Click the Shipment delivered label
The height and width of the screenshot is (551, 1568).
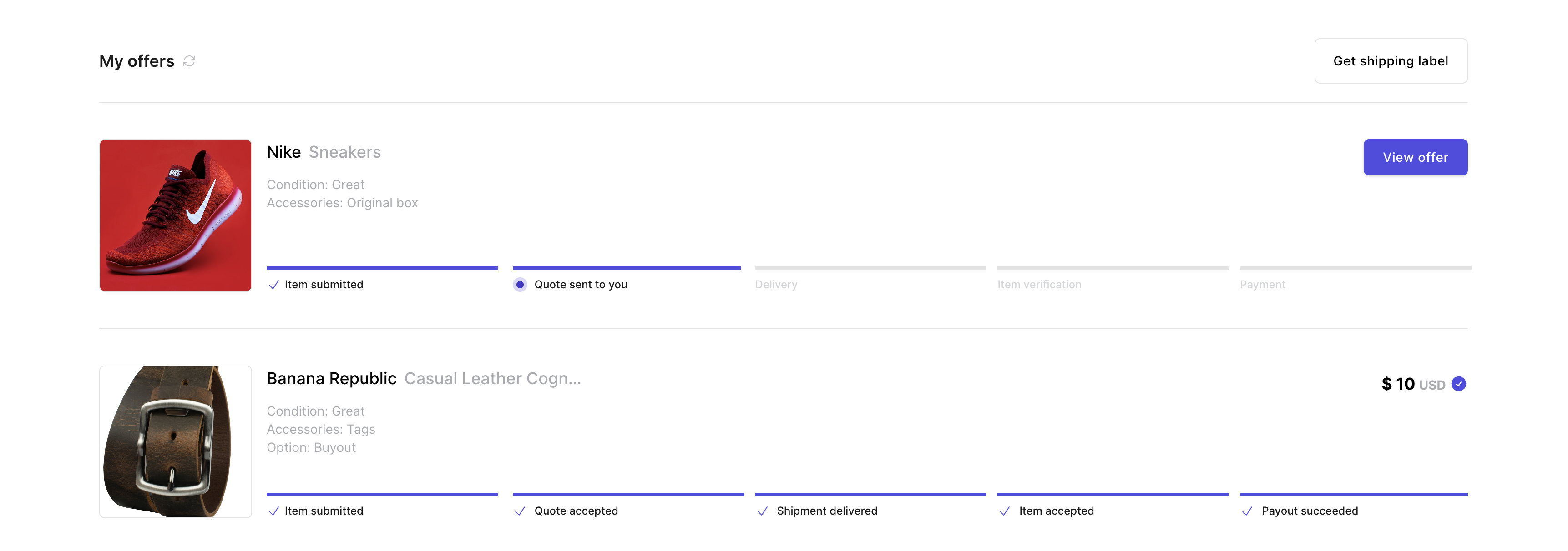pyautogui.click(x=827, y=511)
